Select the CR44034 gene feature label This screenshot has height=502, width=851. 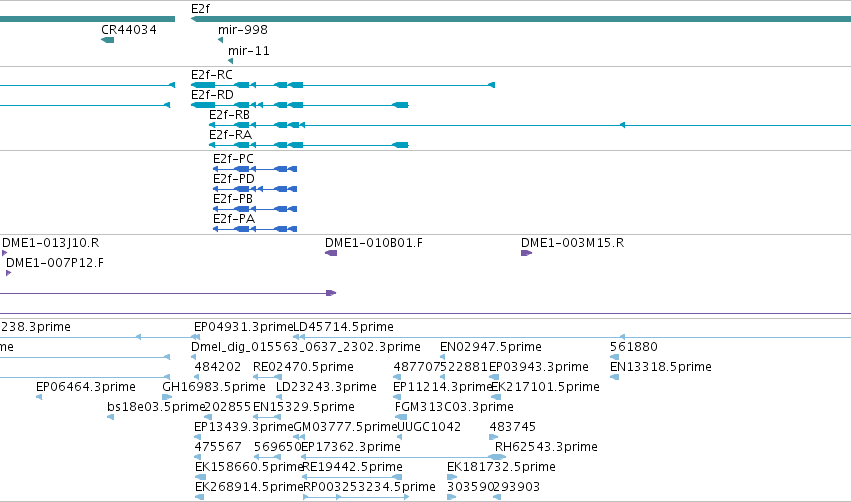pyautogui.click(x=129, y=30)
